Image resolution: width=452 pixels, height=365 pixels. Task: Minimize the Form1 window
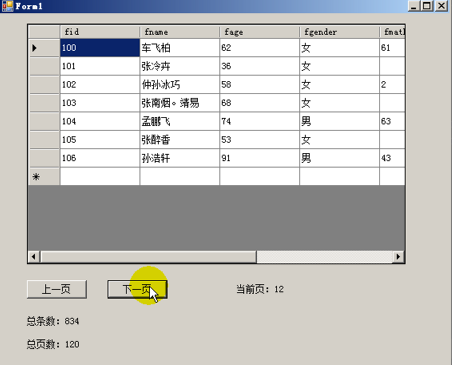[414, 6]
